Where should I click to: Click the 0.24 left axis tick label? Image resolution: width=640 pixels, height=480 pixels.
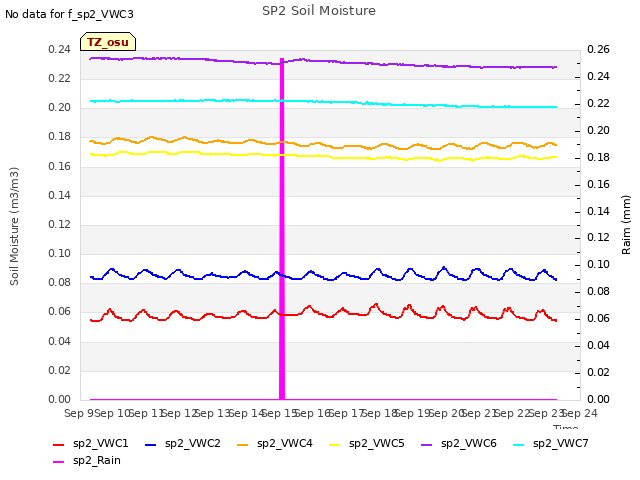[x=60, y=49]
